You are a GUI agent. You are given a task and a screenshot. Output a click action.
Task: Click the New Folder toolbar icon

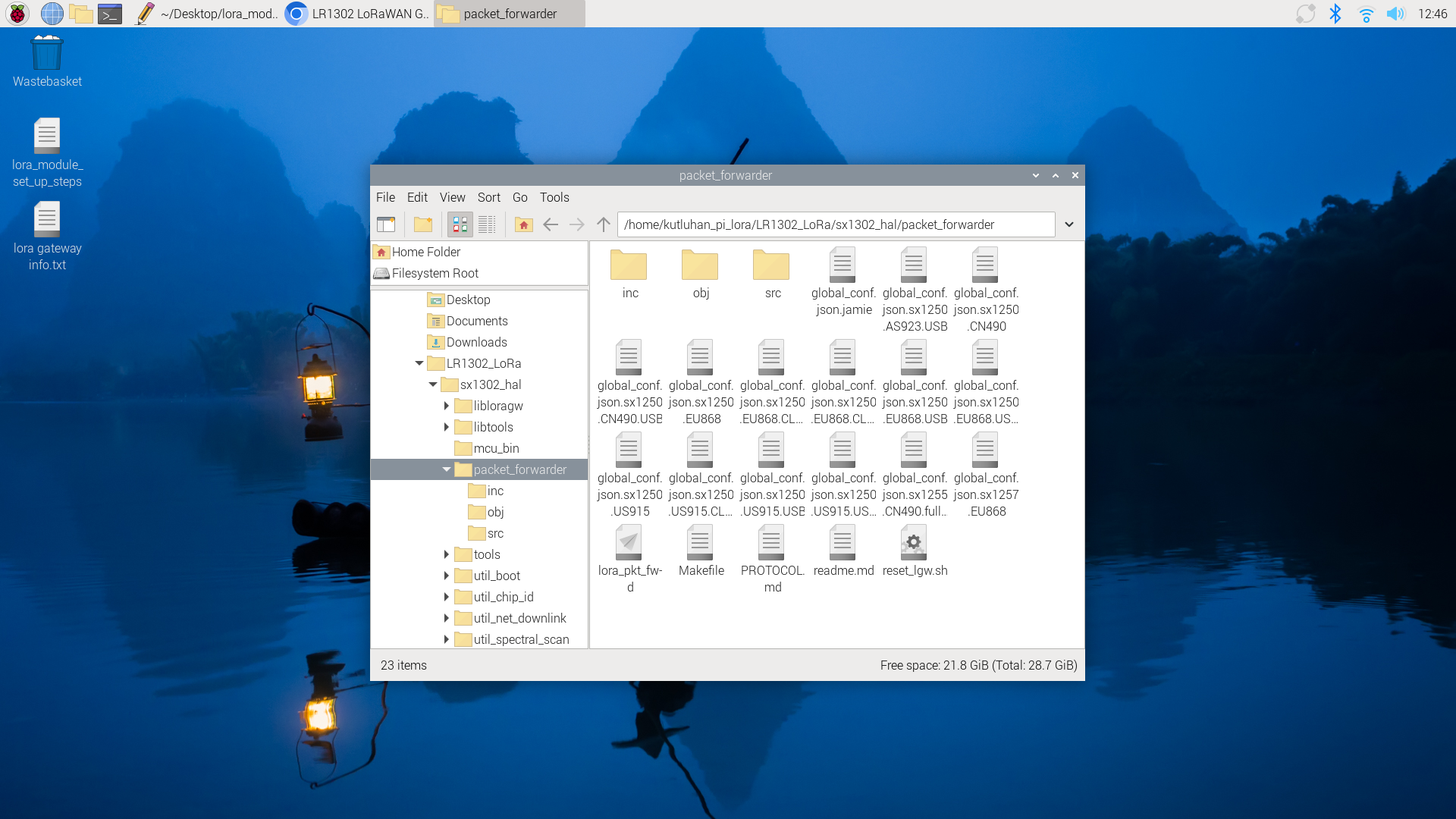click(423, 224)
